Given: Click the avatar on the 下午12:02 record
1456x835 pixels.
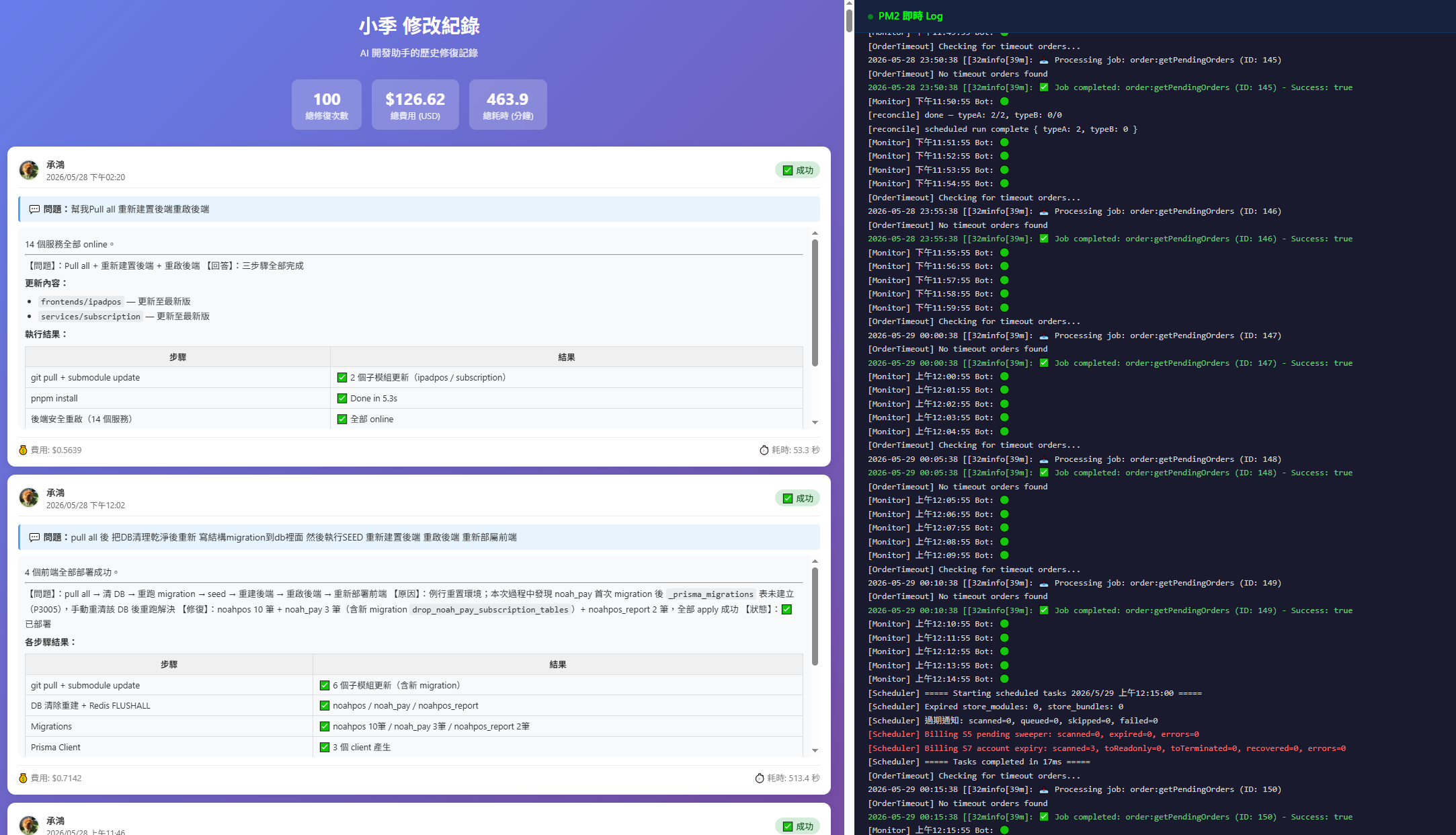Looking at the screenshot, I should pyautogui.click(x=29, y=498).
